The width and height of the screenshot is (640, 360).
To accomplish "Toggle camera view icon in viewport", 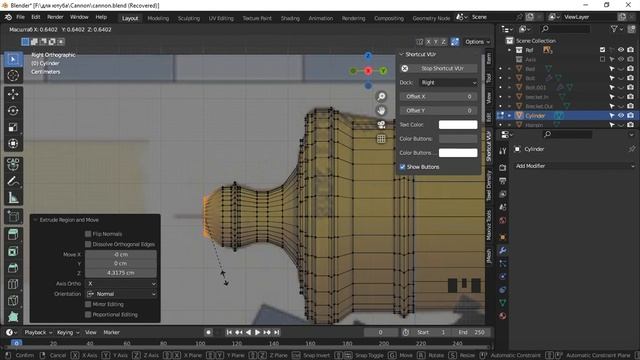I will pos(381,124).
